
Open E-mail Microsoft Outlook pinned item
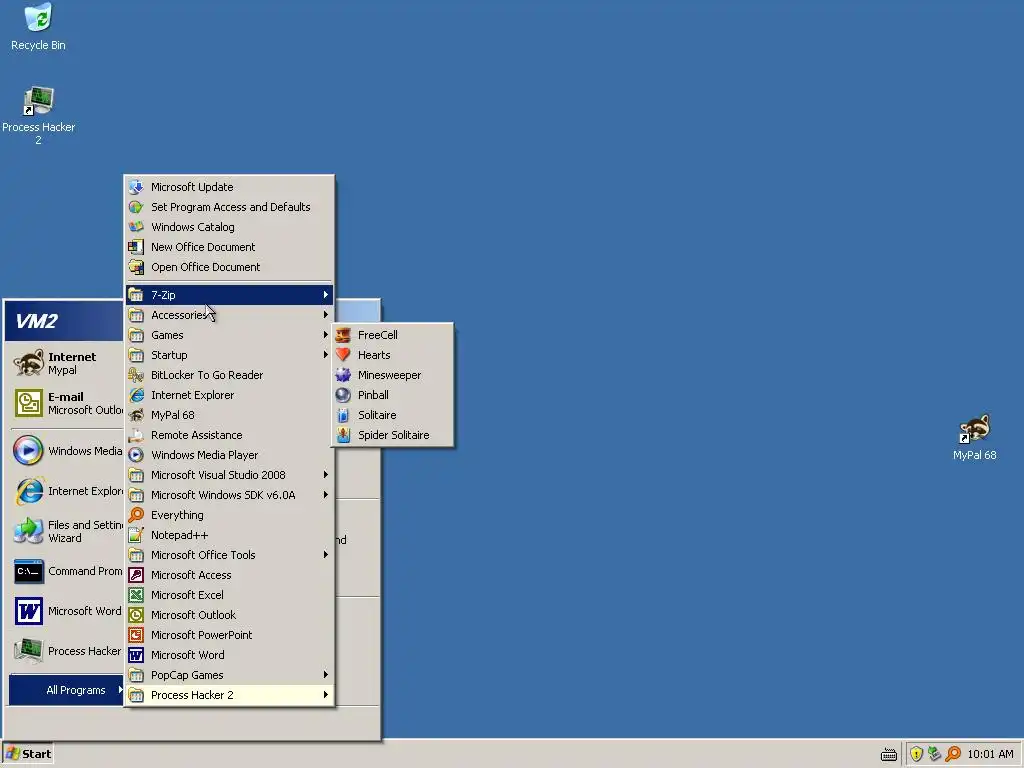(x=67, y=403)
